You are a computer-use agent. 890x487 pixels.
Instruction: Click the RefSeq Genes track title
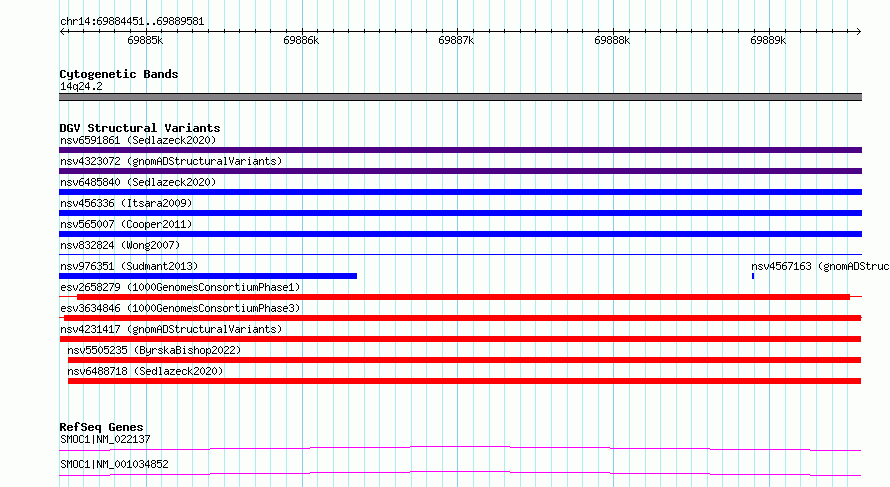(x=101, y=427)
